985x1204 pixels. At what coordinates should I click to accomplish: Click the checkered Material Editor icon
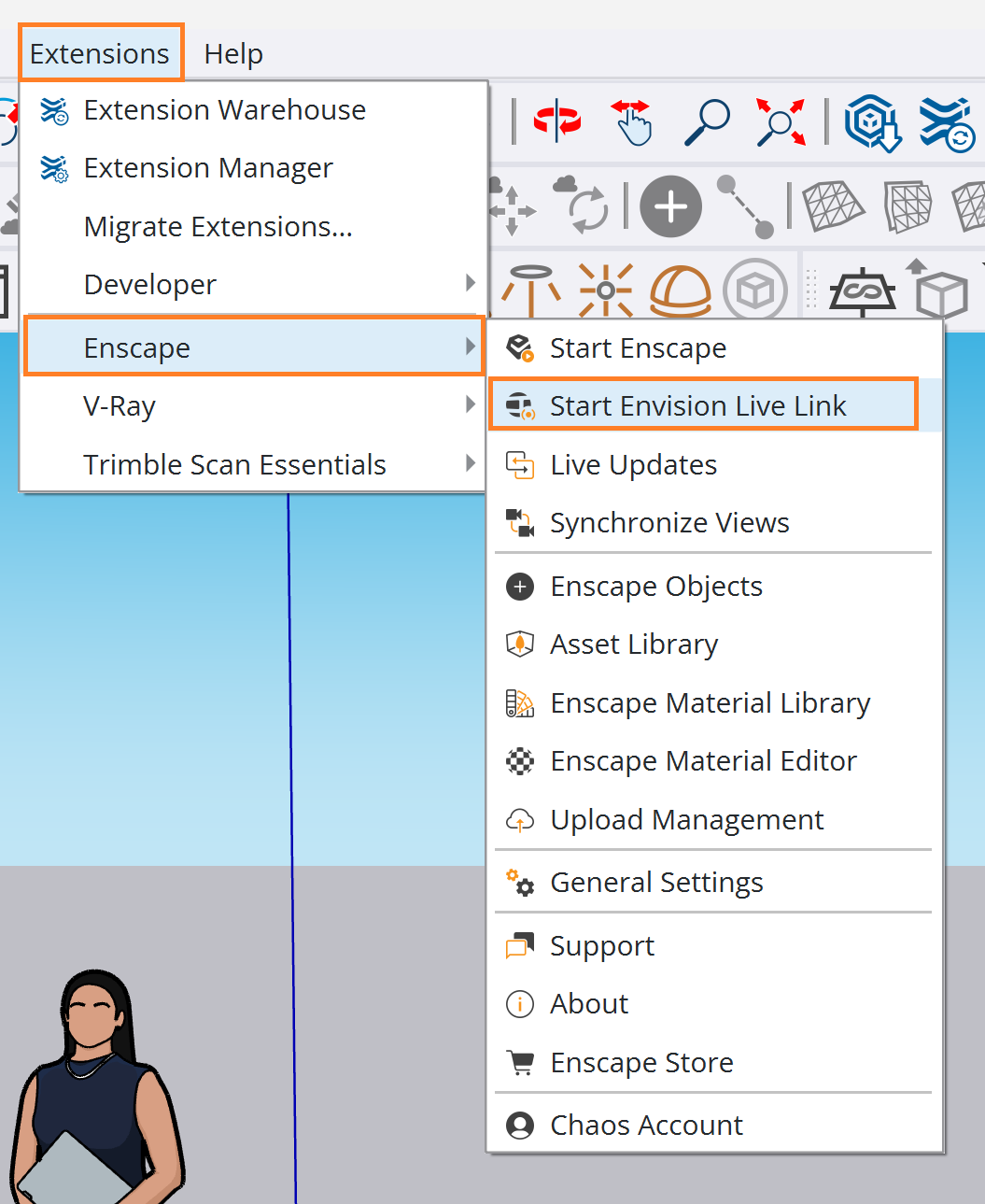(x=520, y=761)
